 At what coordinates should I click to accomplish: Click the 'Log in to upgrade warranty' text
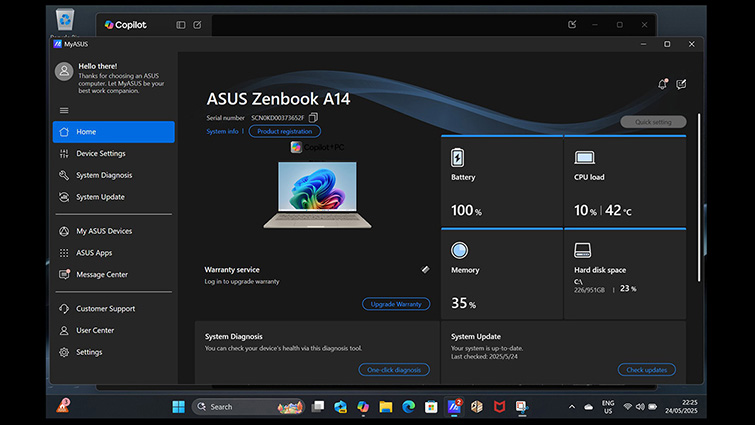point(242,282)
